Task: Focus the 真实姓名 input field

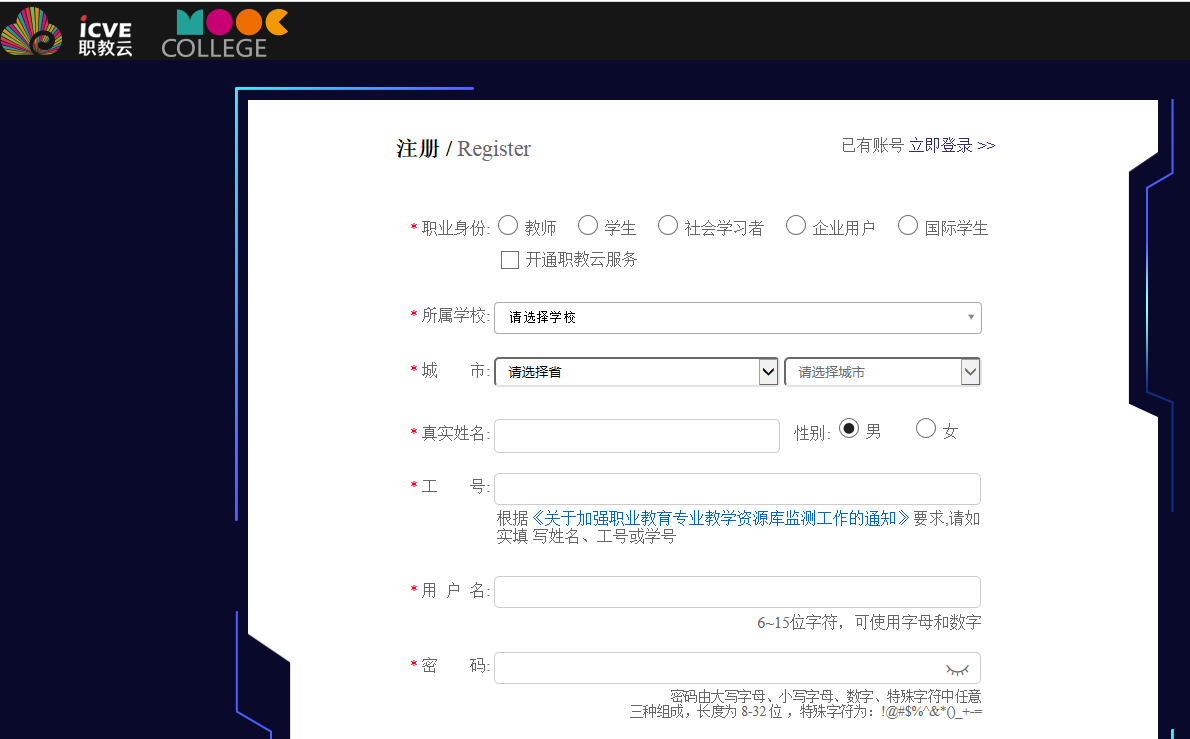Action: coord(637,436)
